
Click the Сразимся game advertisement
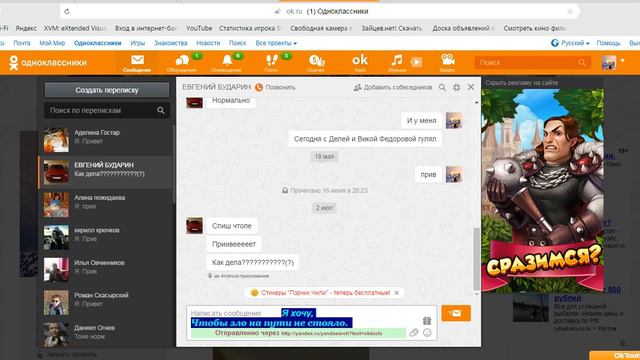[542, 190]
